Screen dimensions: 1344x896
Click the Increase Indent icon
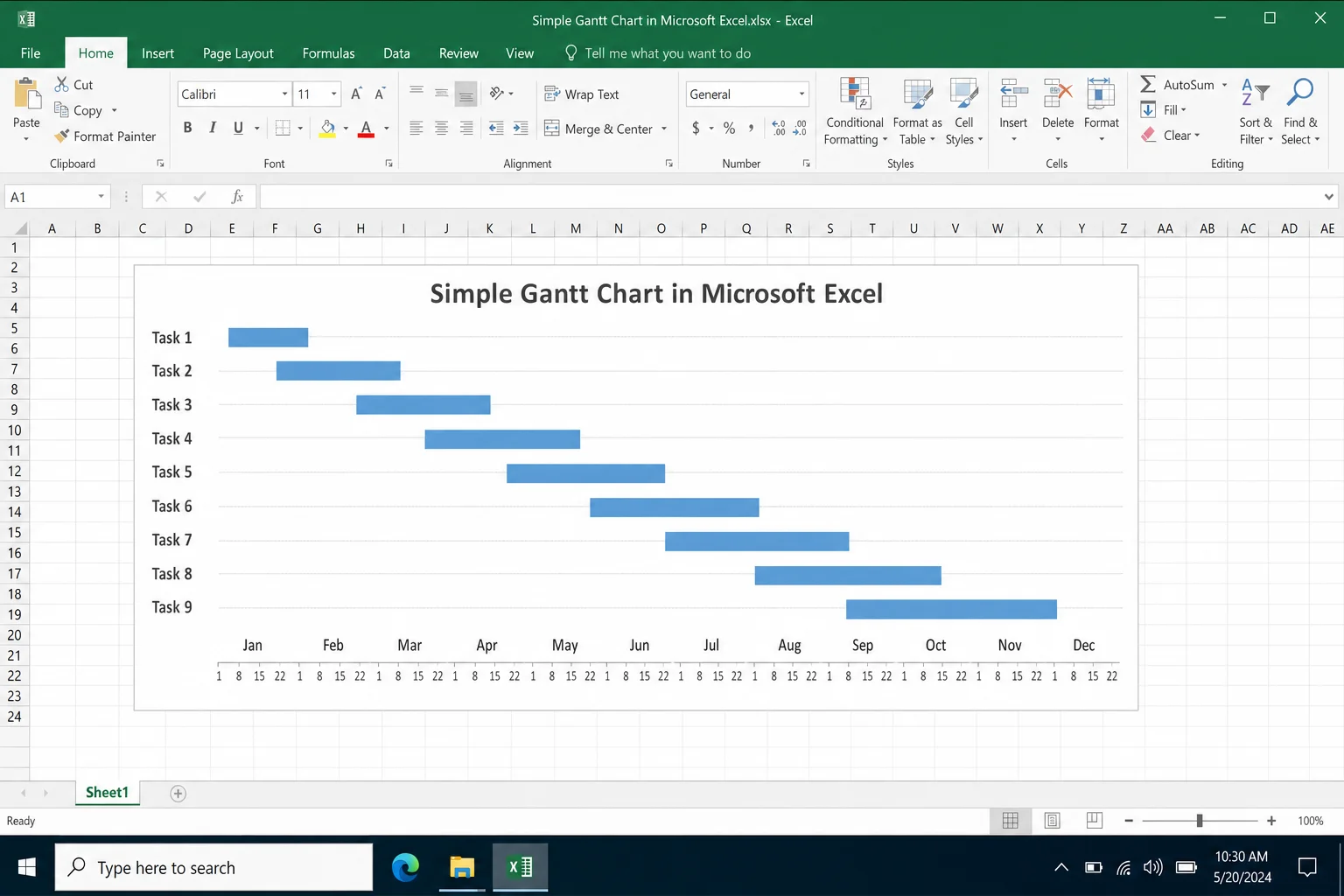[521, 128]
